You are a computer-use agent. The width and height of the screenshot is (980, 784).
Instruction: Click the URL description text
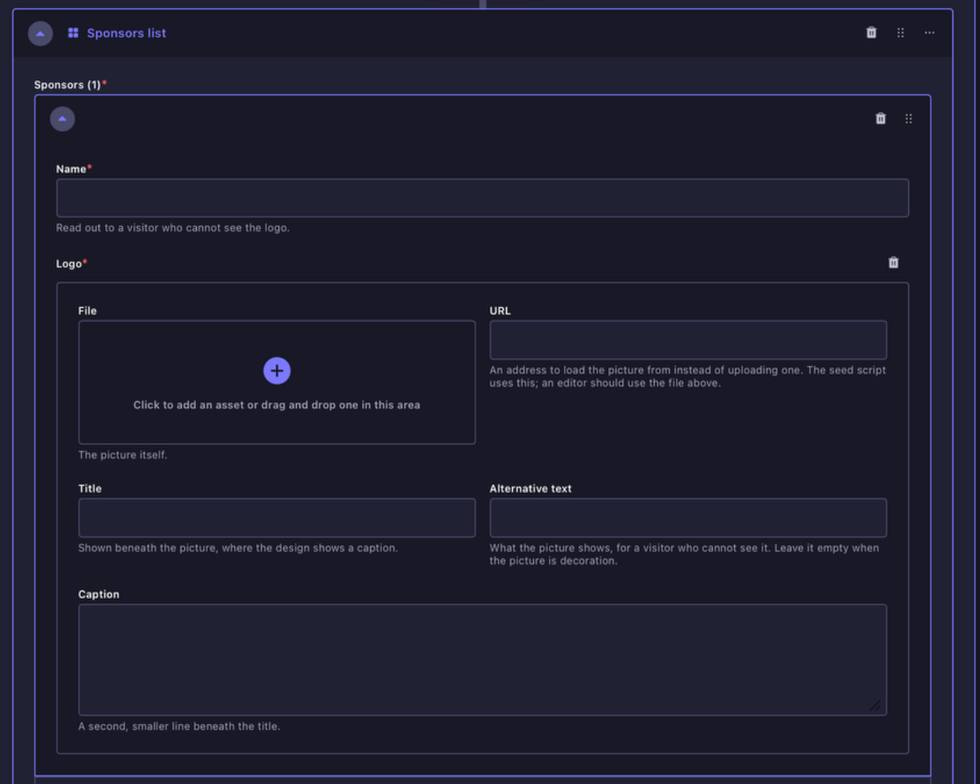pyautogui.click(x=688, y=376)
